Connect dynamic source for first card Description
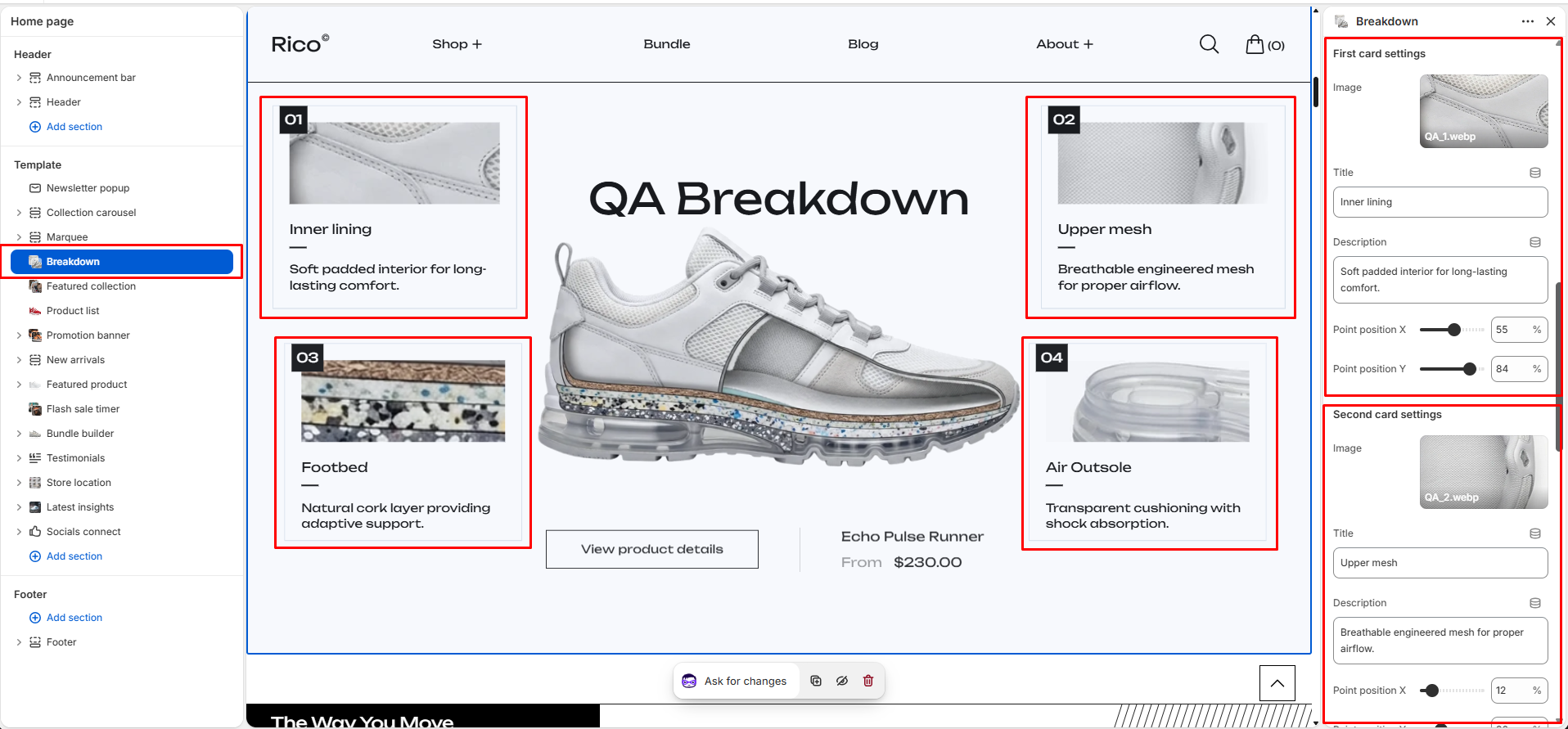The image size is (1568, 729). (1535, 242)
